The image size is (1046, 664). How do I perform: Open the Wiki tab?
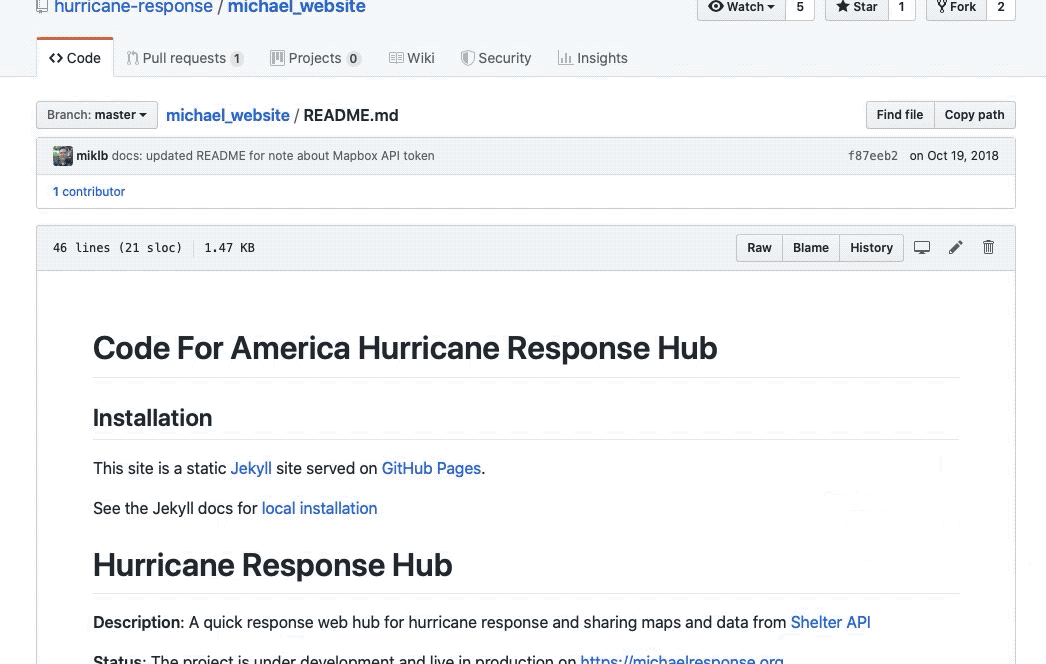click(x=412, y=58)
